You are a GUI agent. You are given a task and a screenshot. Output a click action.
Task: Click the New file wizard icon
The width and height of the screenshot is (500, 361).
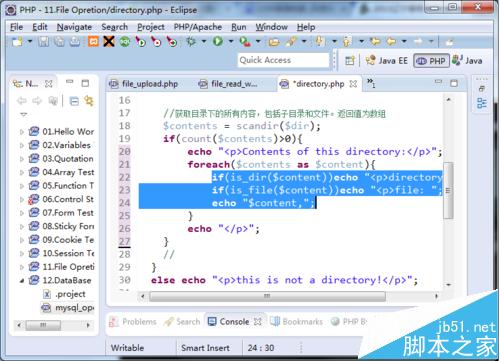tap(17, 42)
